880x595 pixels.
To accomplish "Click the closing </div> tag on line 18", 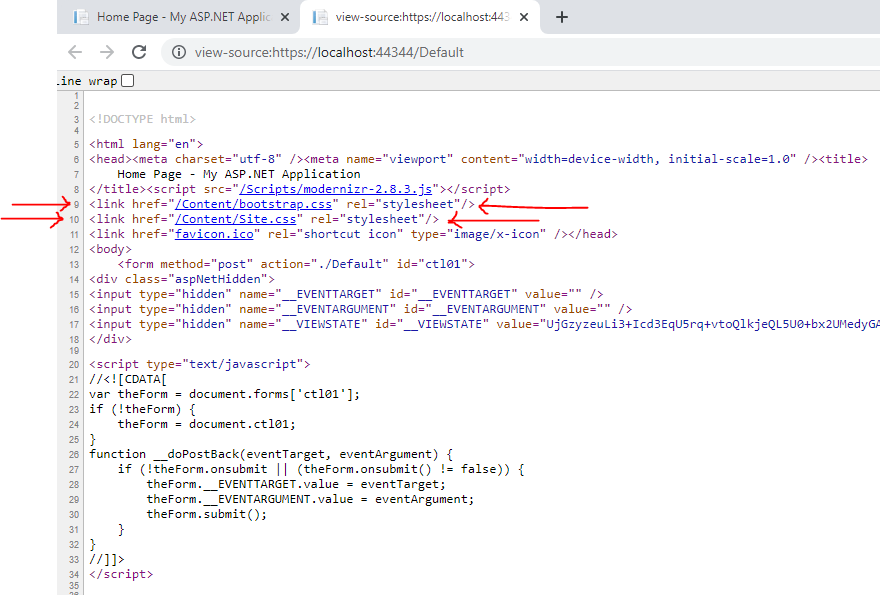I will (x=111, y=339).
